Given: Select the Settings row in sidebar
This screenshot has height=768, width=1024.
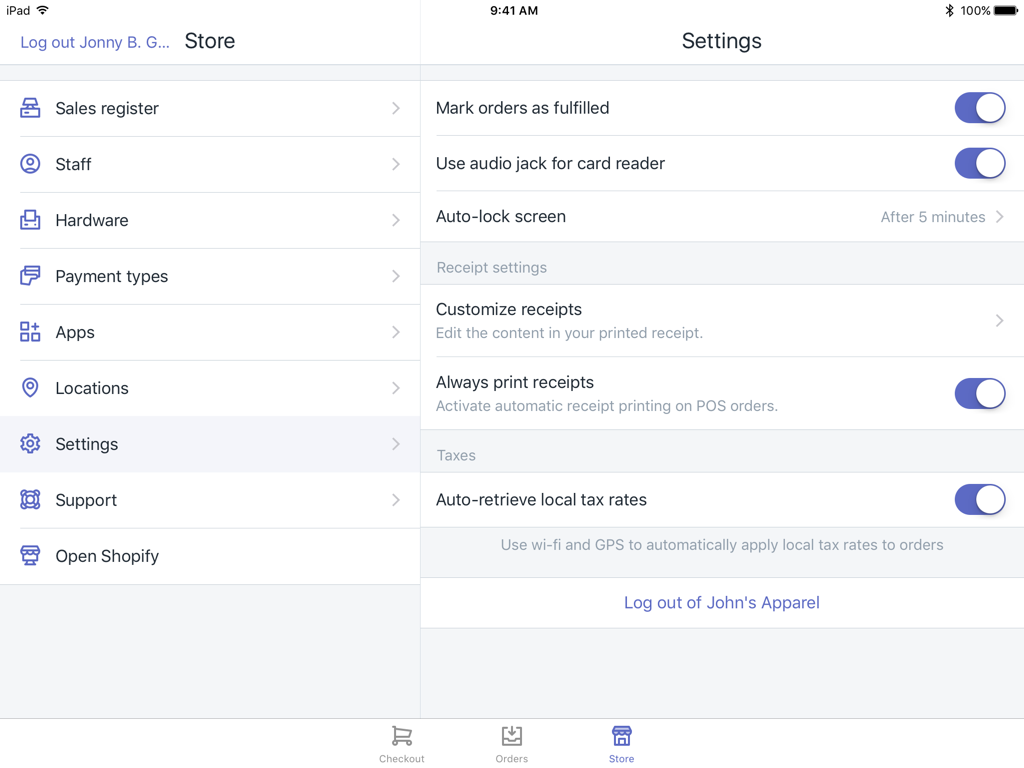Looking at the screenshot, I should point(210,444).
